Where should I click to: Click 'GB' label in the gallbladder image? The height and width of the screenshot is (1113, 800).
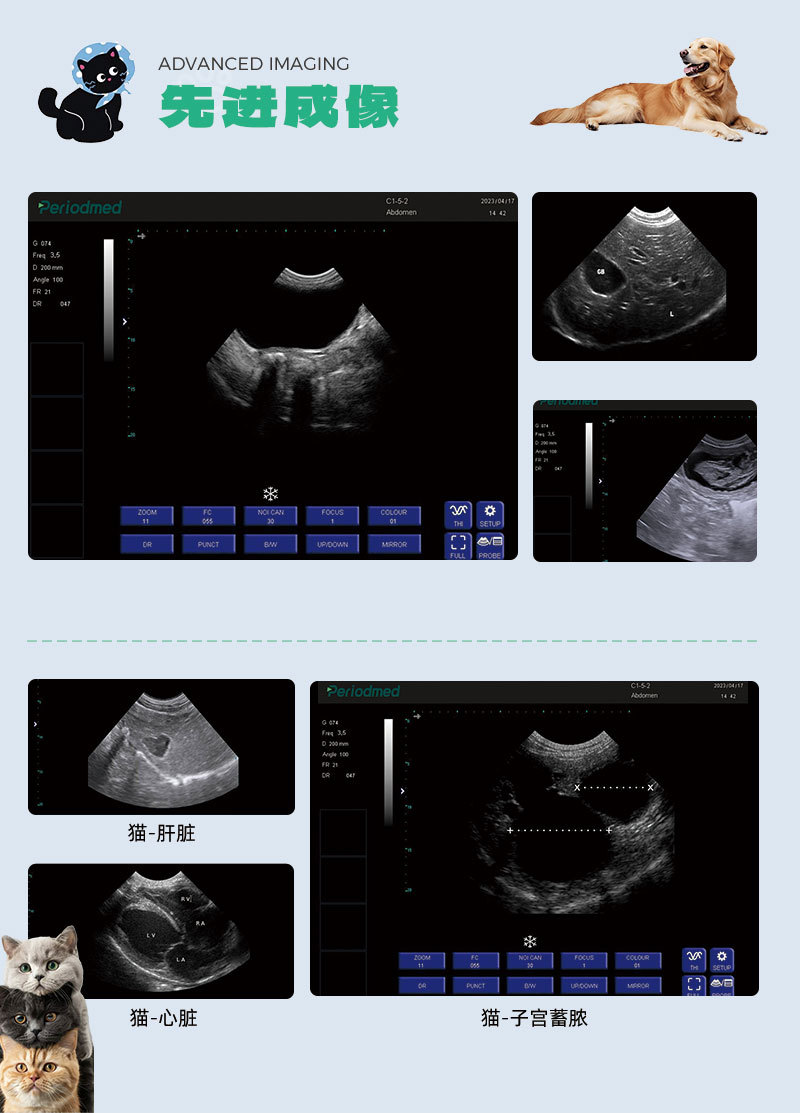click(601, 272)
